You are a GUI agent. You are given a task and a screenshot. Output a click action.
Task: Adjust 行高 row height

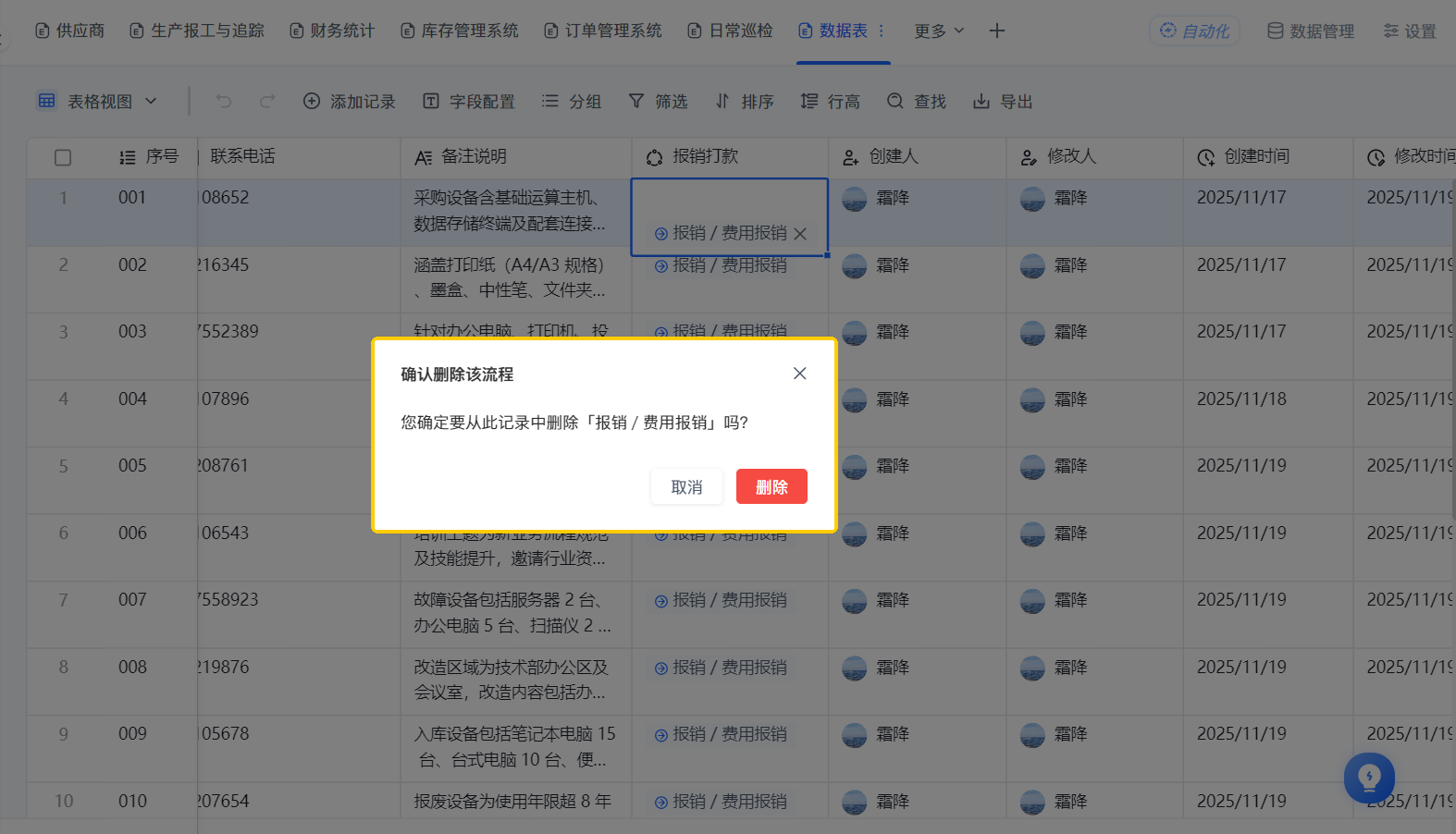coord(831,101)
